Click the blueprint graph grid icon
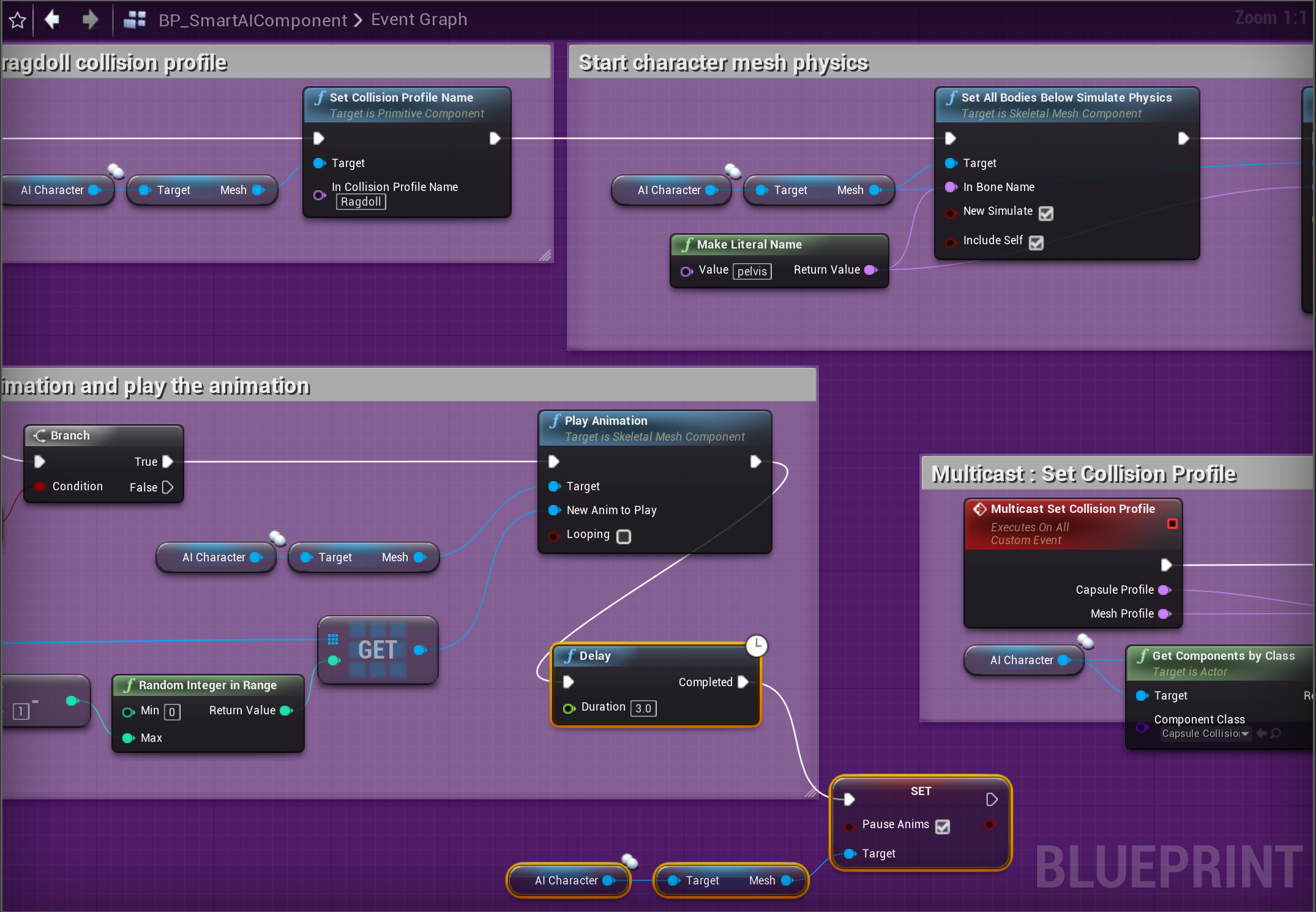Viewport: 1316px width, 912px height. tap(134, 20)
